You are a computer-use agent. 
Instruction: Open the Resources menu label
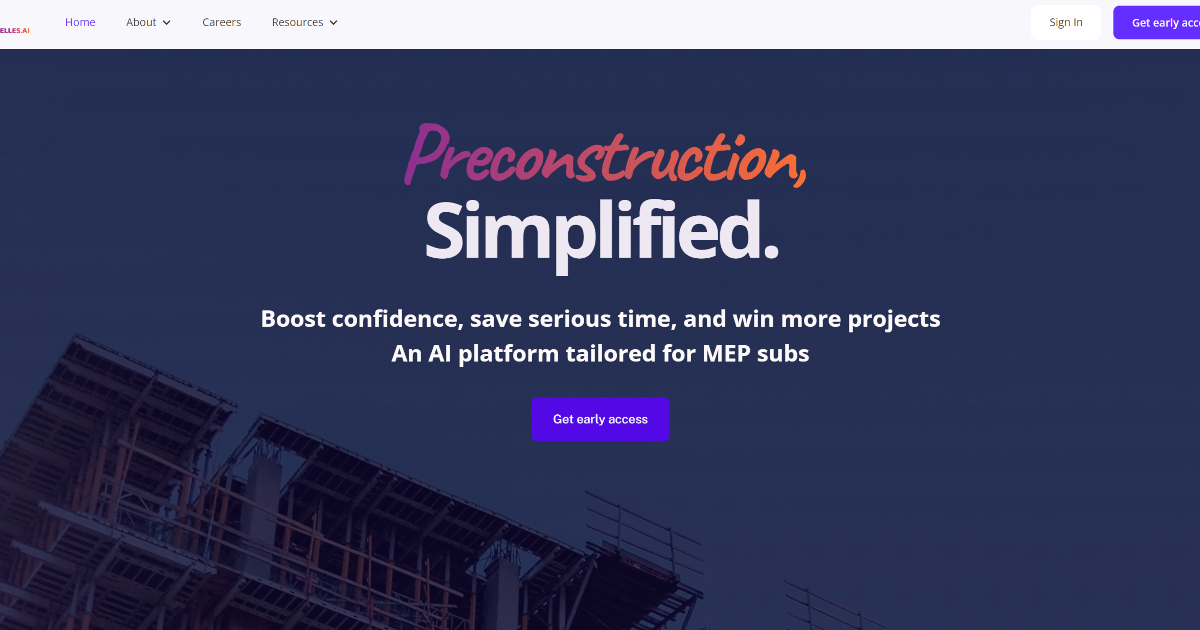[x=297, y=22]
